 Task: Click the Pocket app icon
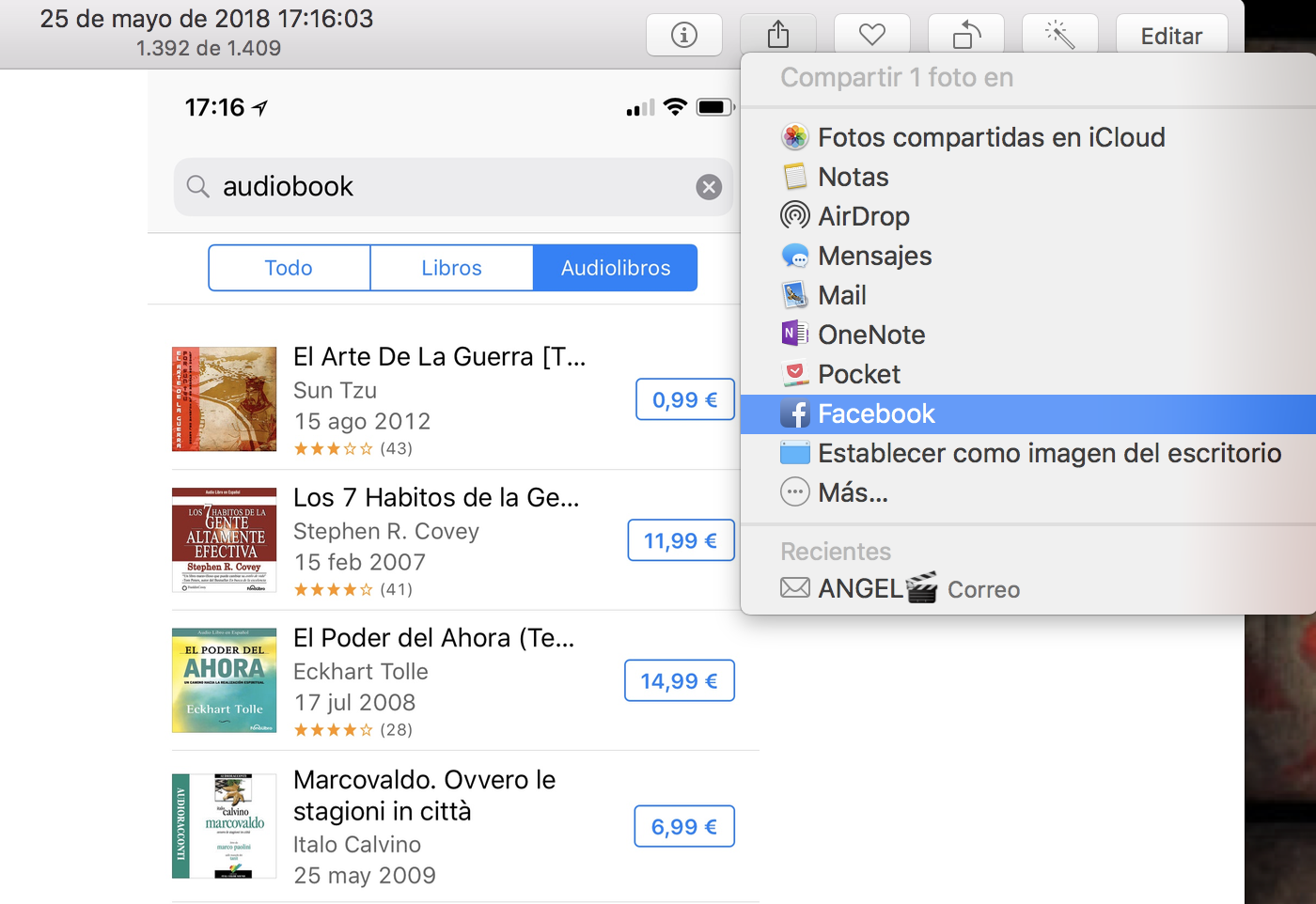(795, 374)
